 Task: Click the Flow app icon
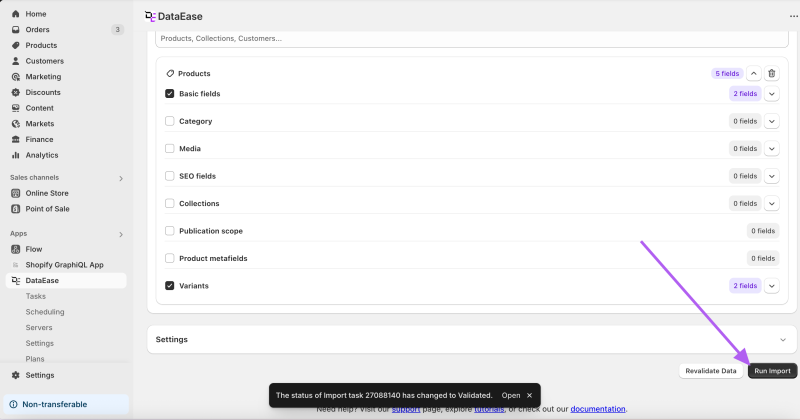tap(16, 249)
